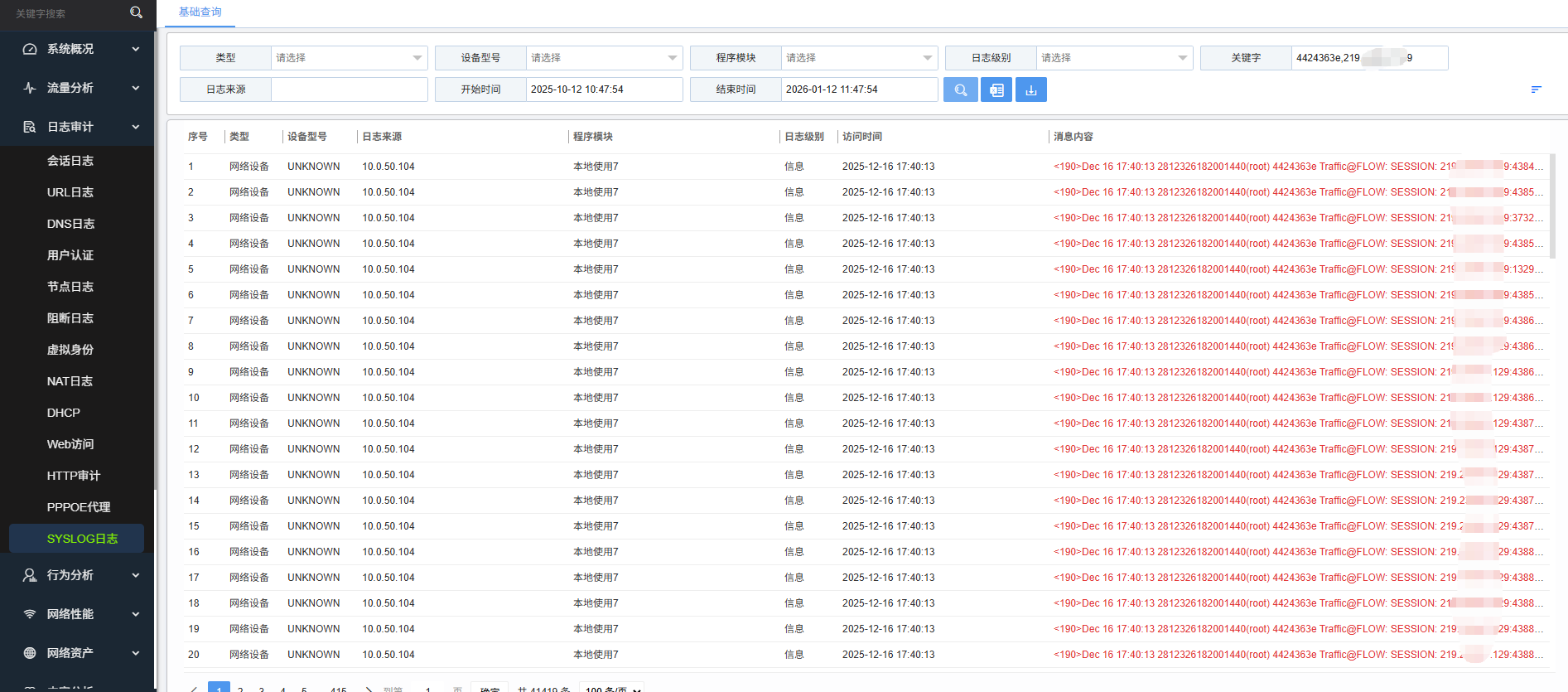Screen dimensions: 1568x692
Task: Click the download icon button
Action: (1031, 90)
